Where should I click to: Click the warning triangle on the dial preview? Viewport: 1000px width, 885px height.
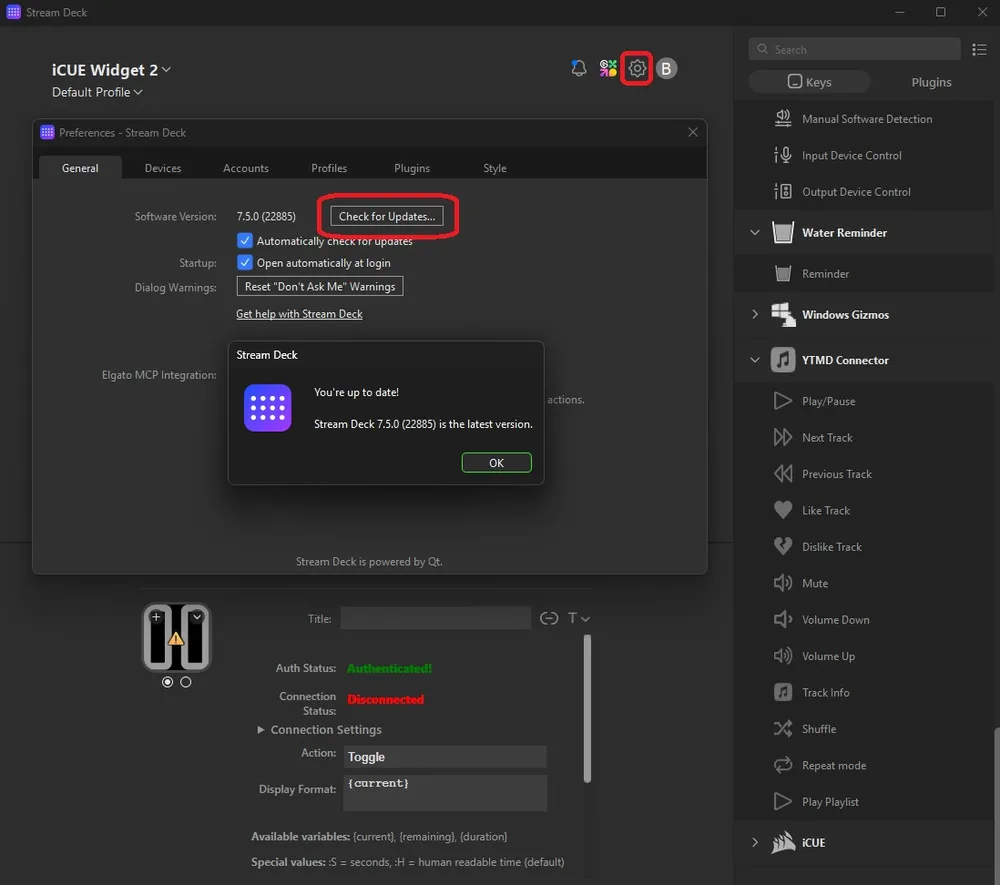176,638
